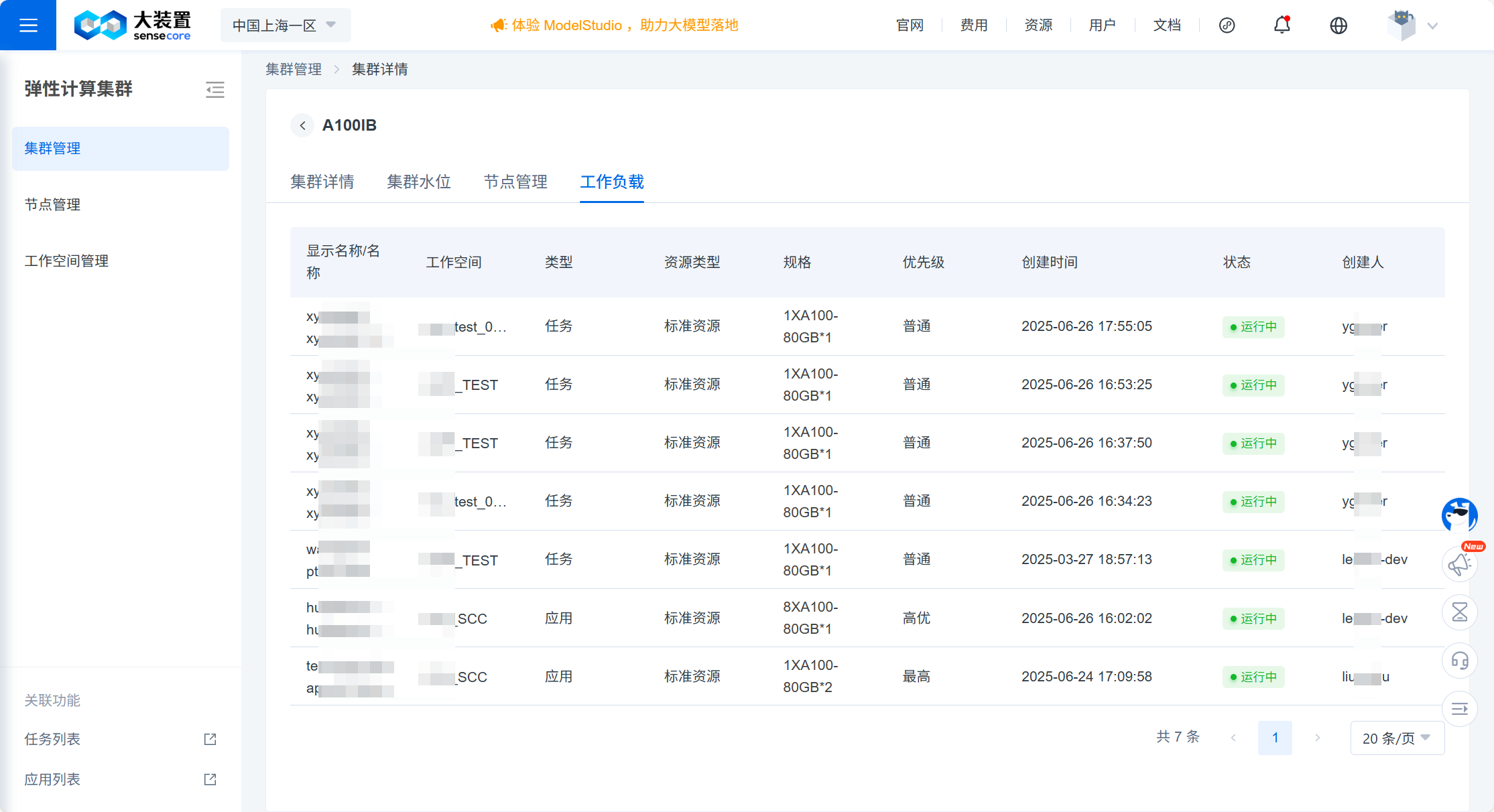Screen dimensions: 1494x812
Task: Open the hamburger main menu
Action: click(x=28, y=25)
